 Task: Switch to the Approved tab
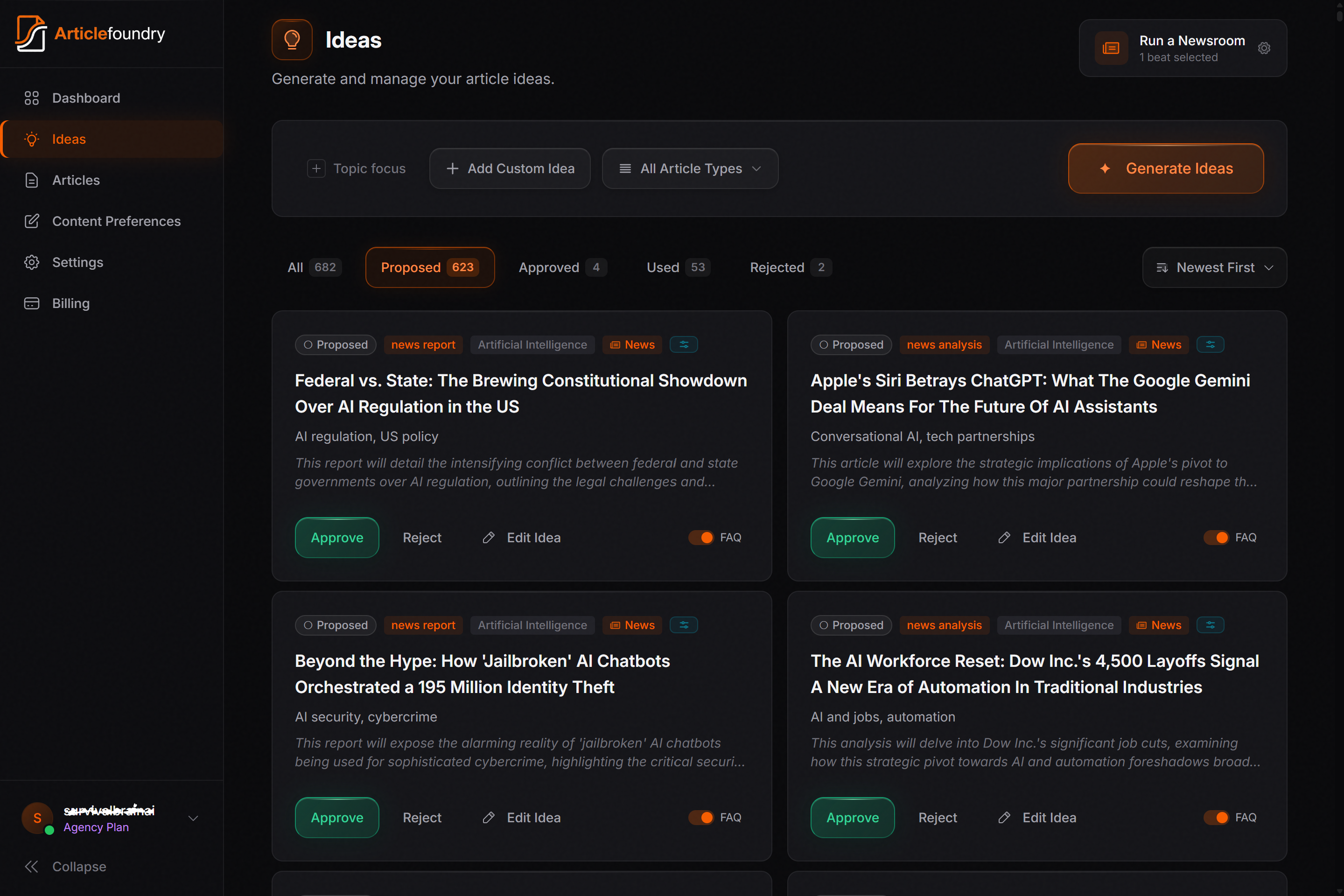pos(561,267)
